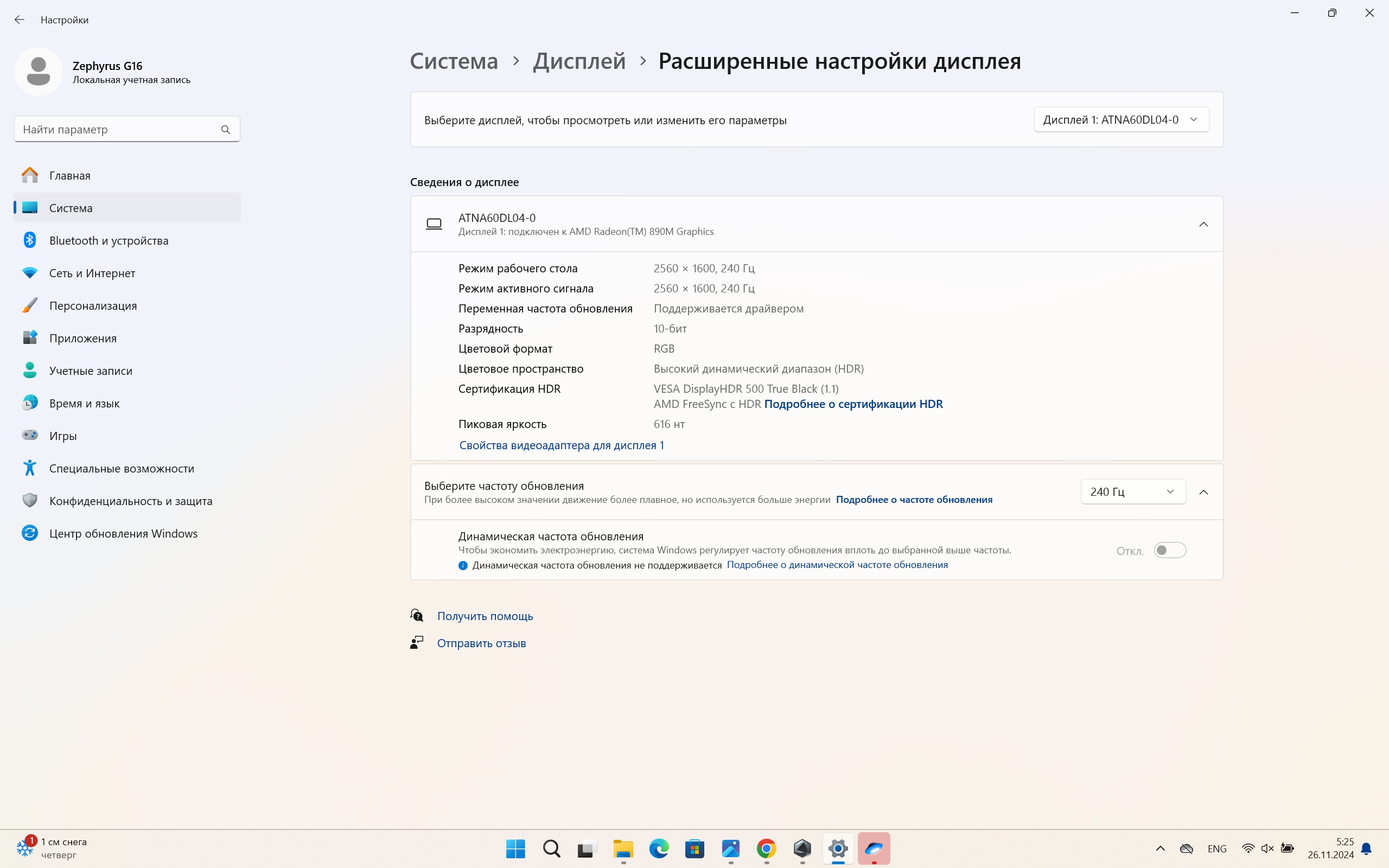Open the Windows Start menu
Viewport: 1389px width, 868px height.
515,848
